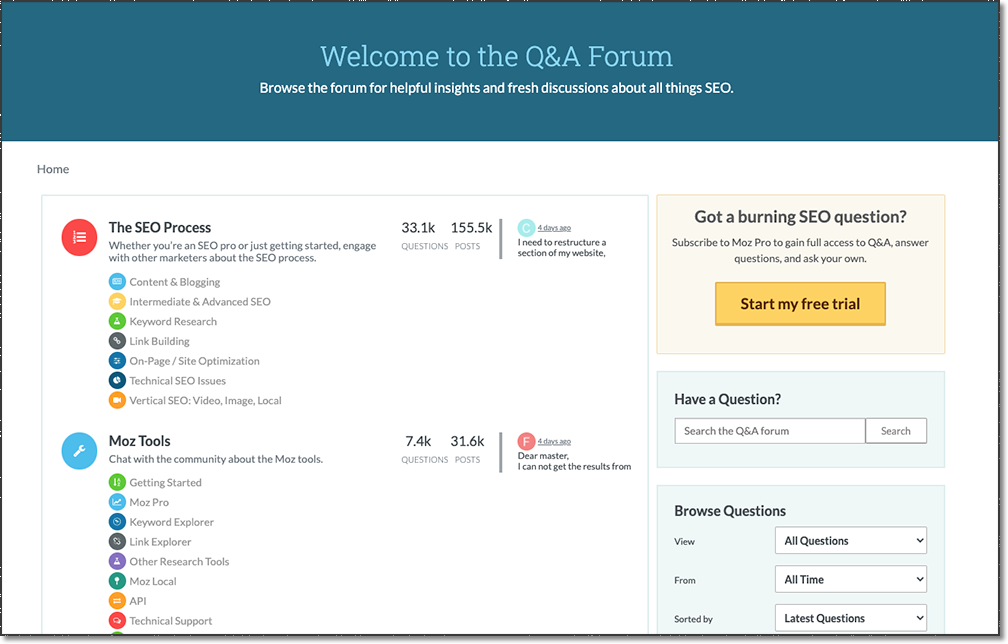Click the Link Building chain icon
Screen dimensions: 1008x644
coord(118,341)
